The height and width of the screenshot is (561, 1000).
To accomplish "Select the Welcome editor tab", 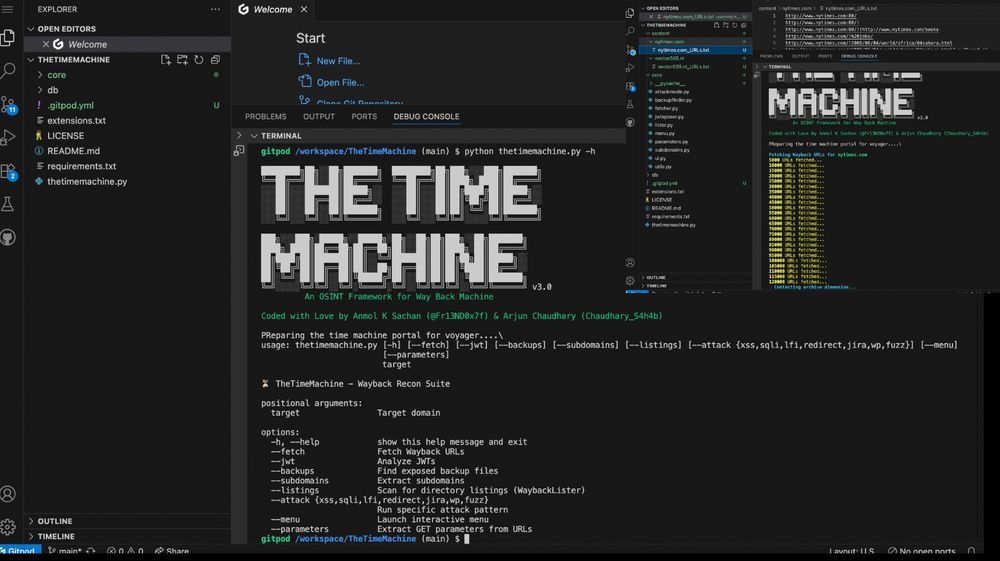I will 272,10.
